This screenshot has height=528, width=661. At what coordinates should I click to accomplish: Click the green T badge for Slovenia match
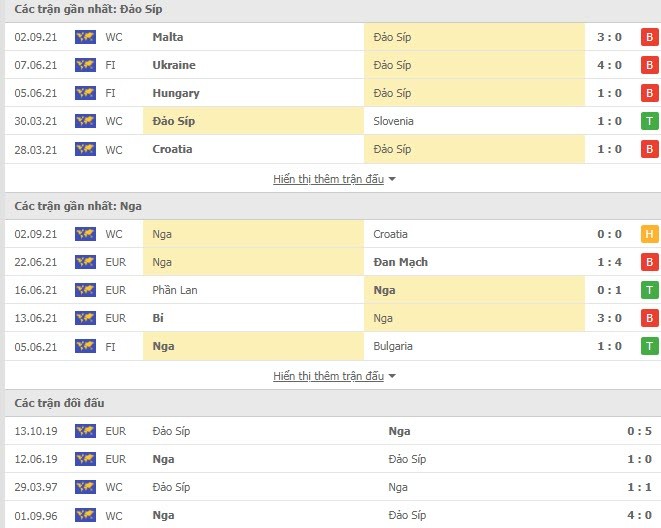[650, 121]
